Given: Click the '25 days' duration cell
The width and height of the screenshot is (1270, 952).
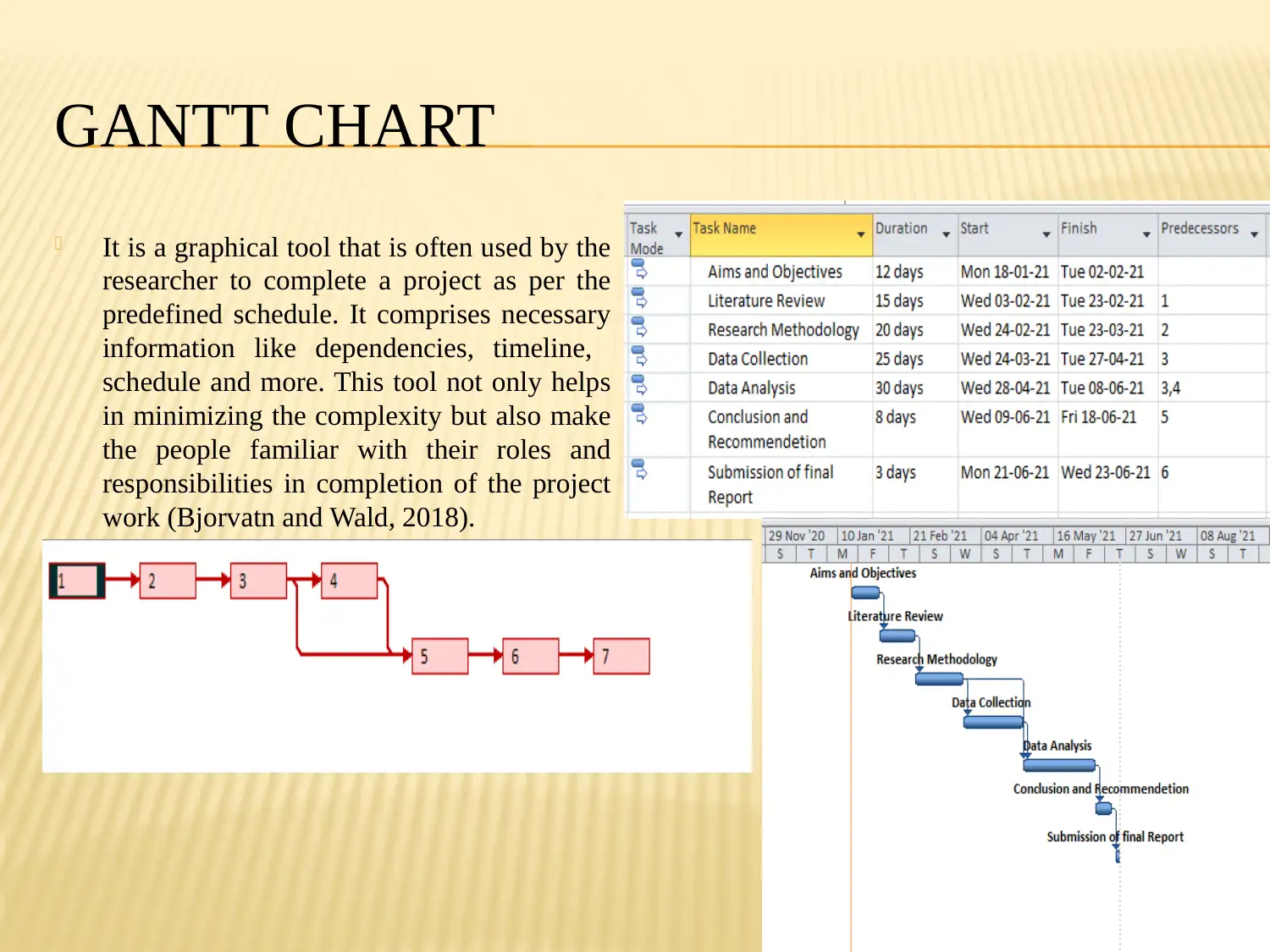Looking at the screenshot, I should click(x=915, y=359).
